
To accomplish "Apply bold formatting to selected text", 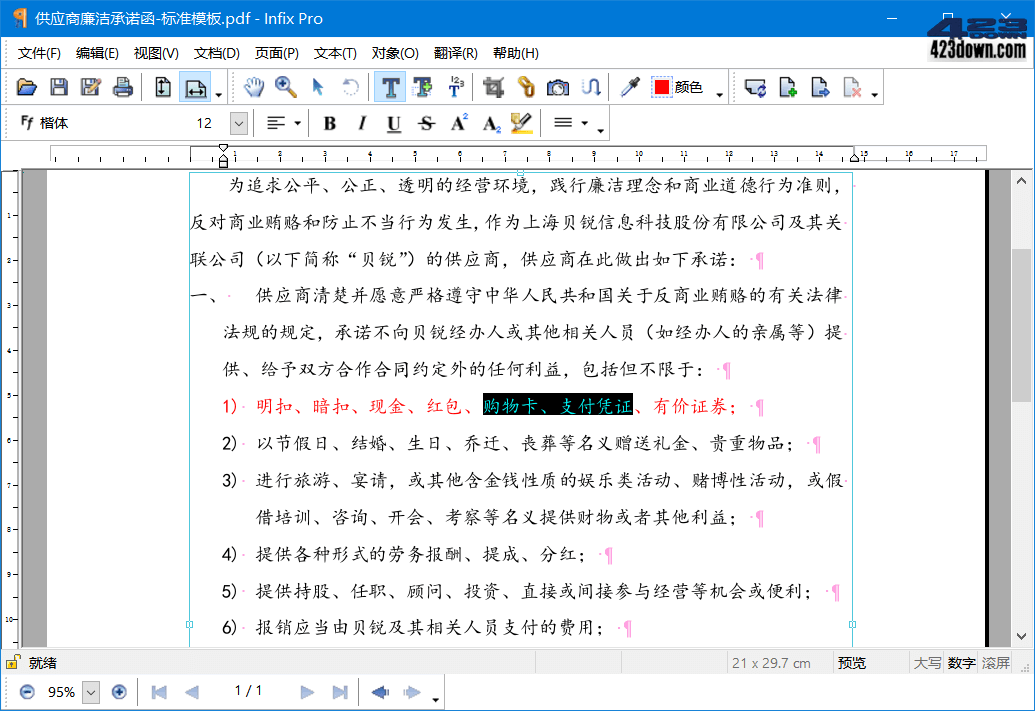I will 329,123.
